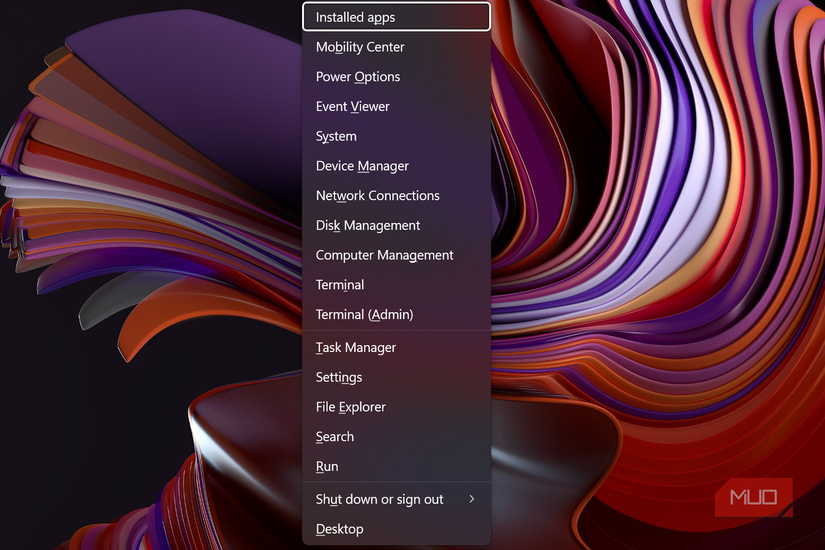Select Network Connections
The width and height of the screenshot is (825, 550).
[x=396, y=196]
